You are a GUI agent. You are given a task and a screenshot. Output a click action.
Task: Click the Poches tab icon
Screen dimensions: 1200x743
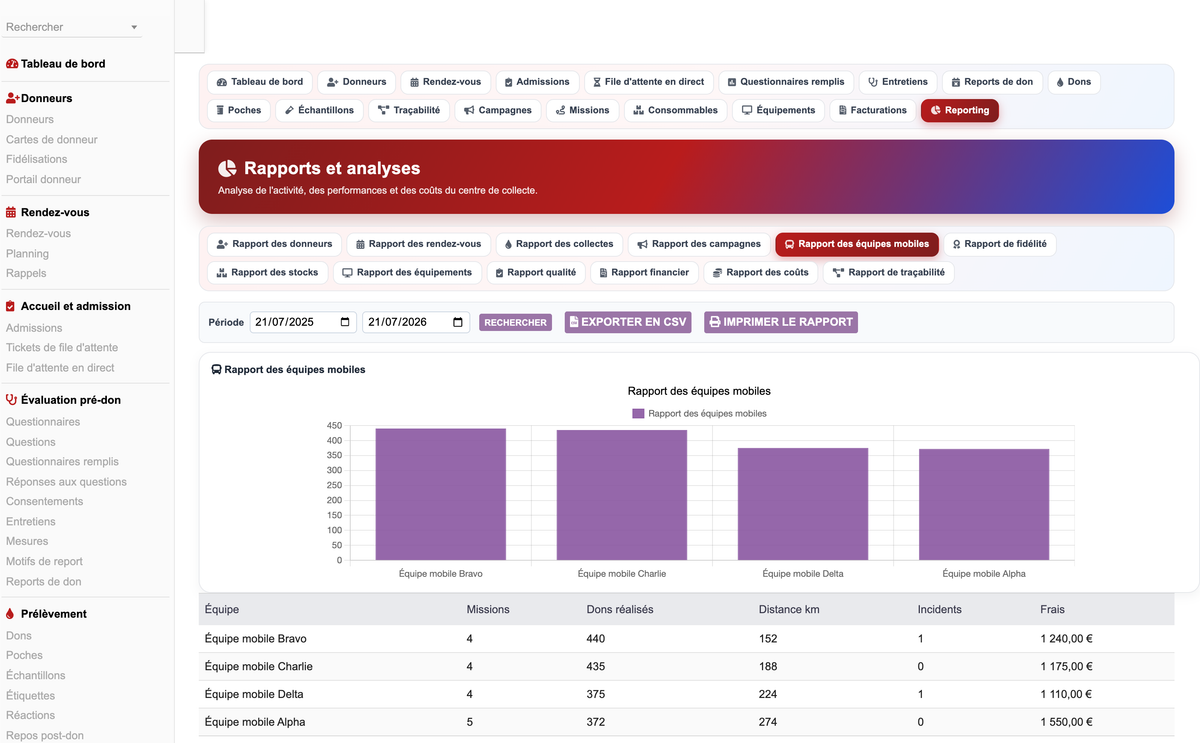pyautogui.click(x=220, y=110)
